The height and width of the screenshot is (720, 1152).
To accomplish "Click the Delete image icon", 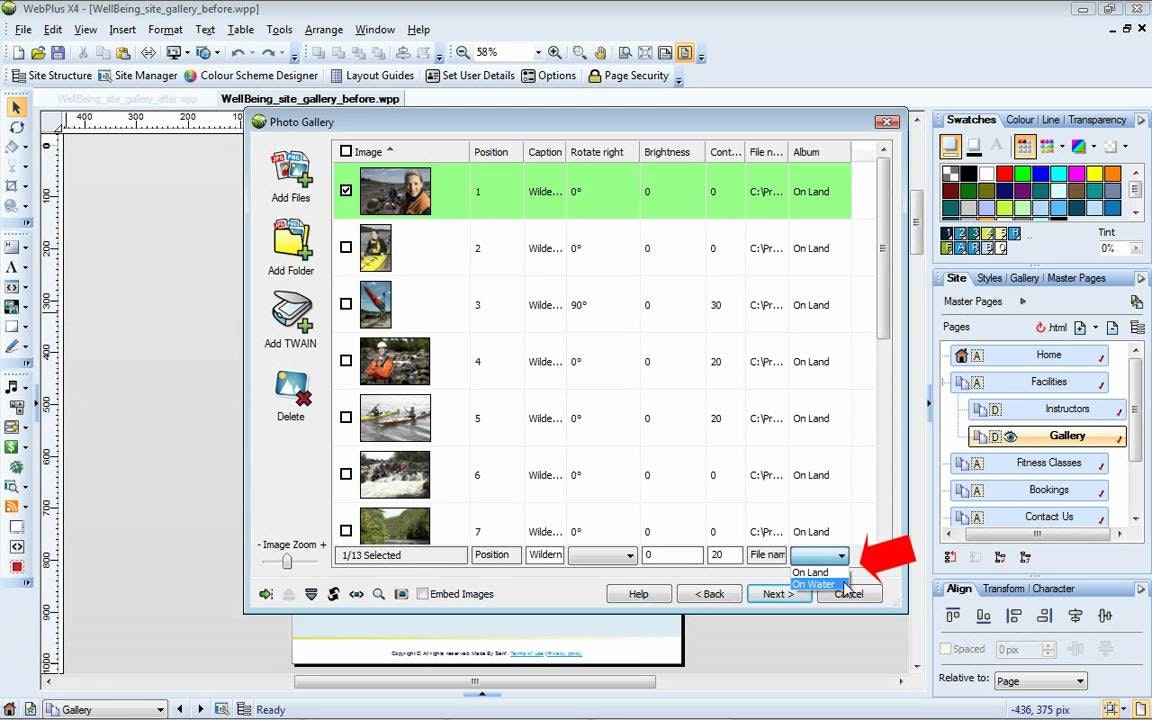I will (292, 388).
